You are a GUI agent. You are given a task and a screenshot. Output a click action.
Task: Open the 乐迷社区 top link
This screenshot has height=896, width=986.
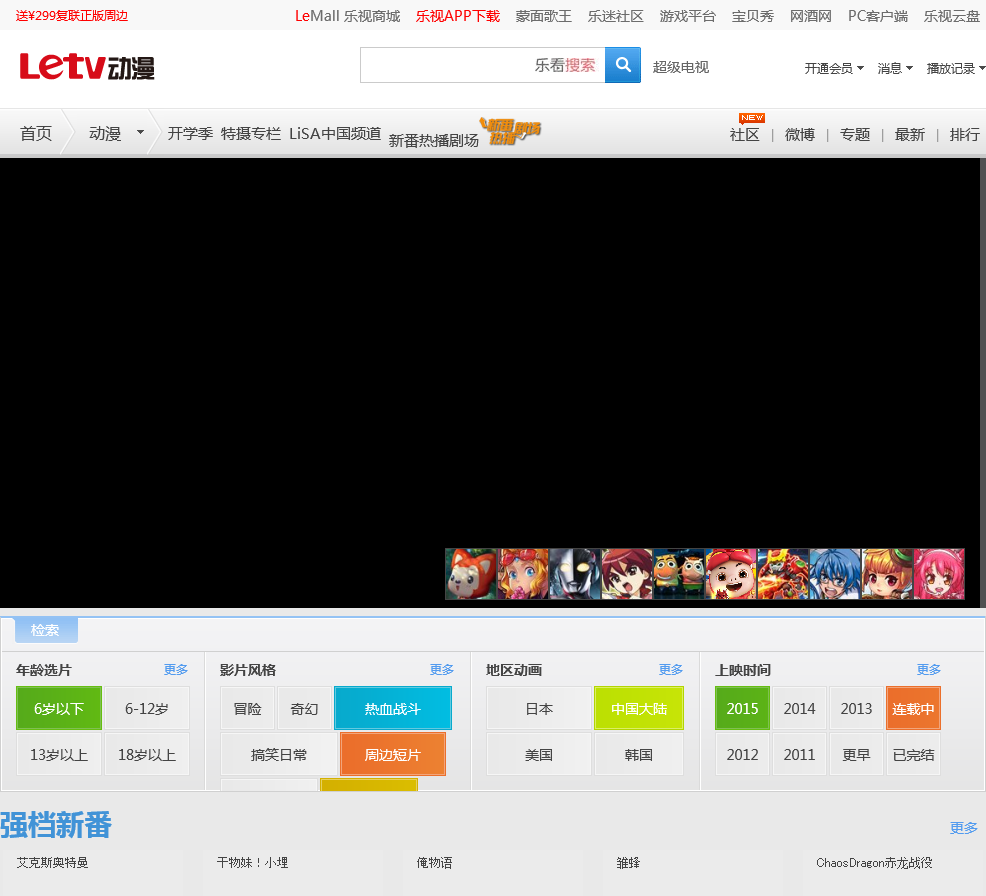click(616, 16)
